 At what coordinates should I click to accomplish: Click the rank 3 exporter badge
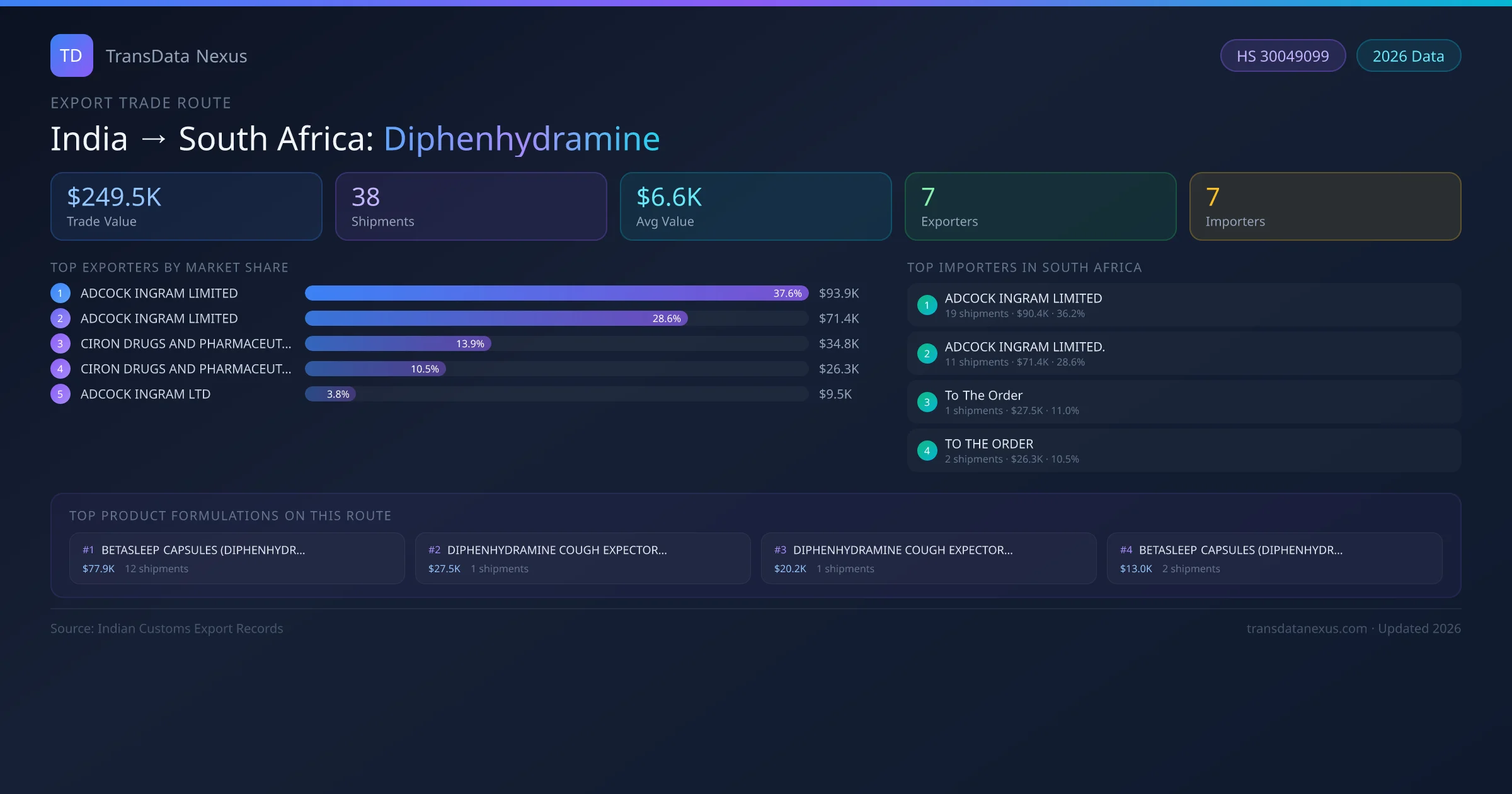60,343
